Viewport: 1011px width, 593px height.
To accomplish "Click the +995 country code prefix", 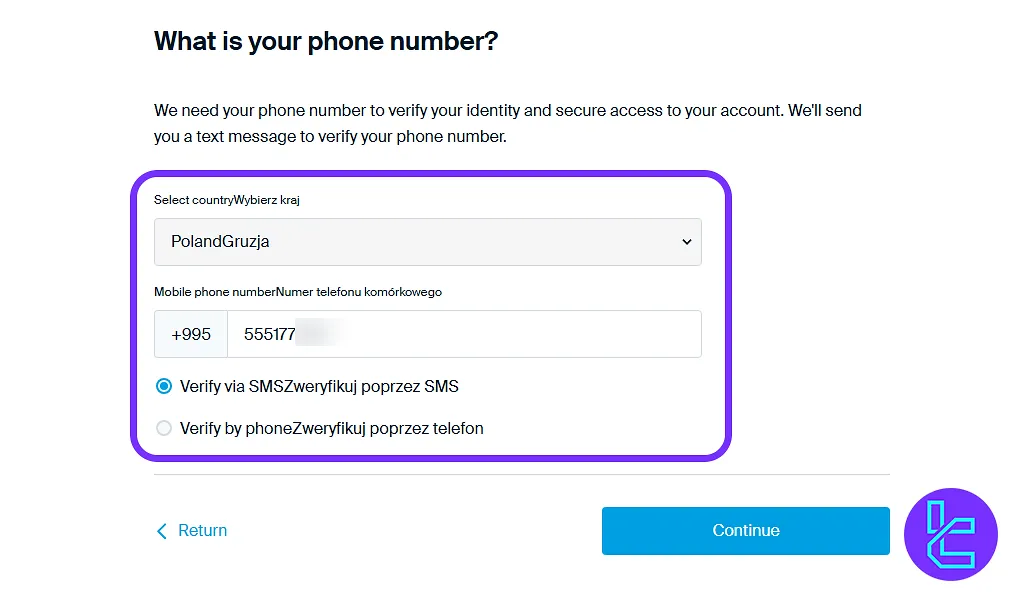I will pos(191,334).
